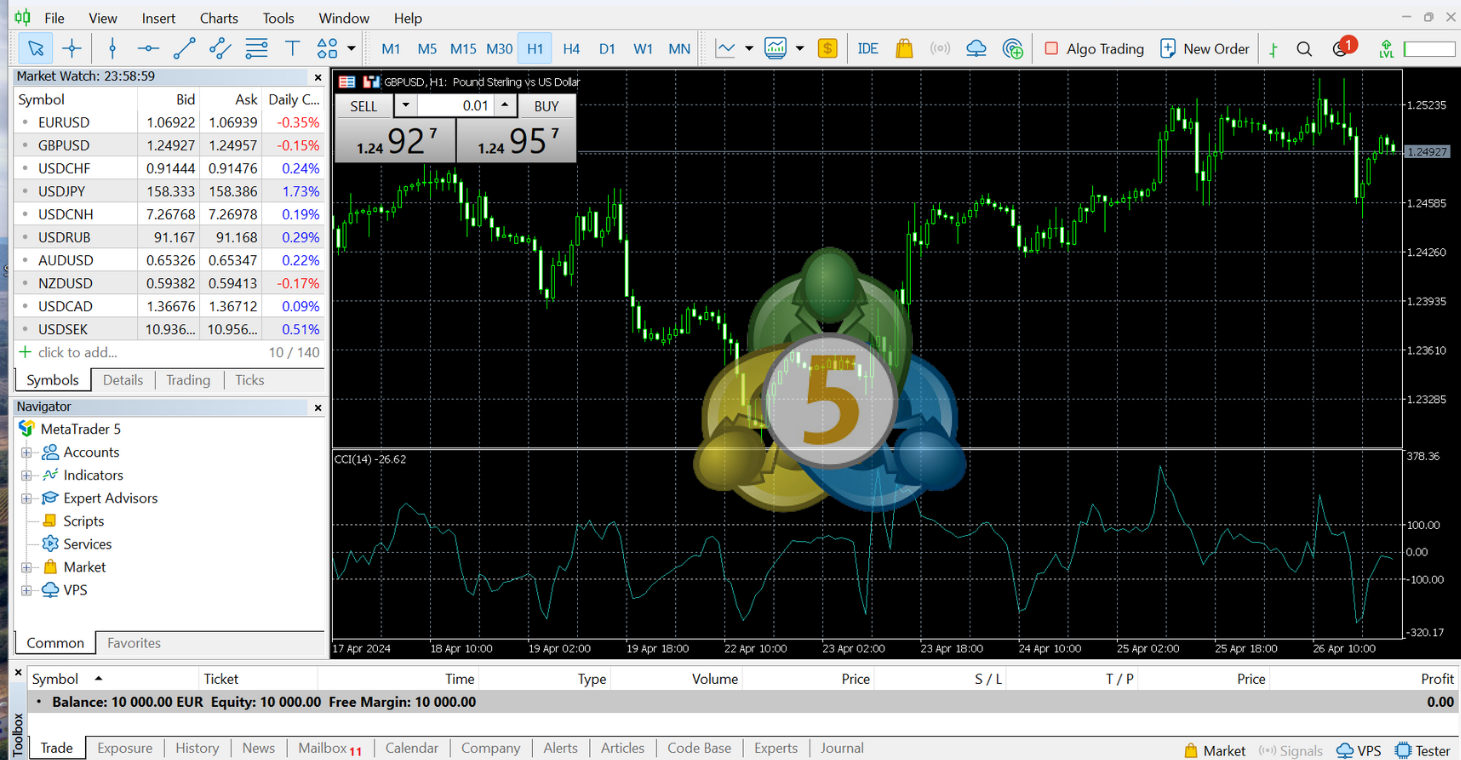Click the BUY button on chart

click(x=546, y=106)
